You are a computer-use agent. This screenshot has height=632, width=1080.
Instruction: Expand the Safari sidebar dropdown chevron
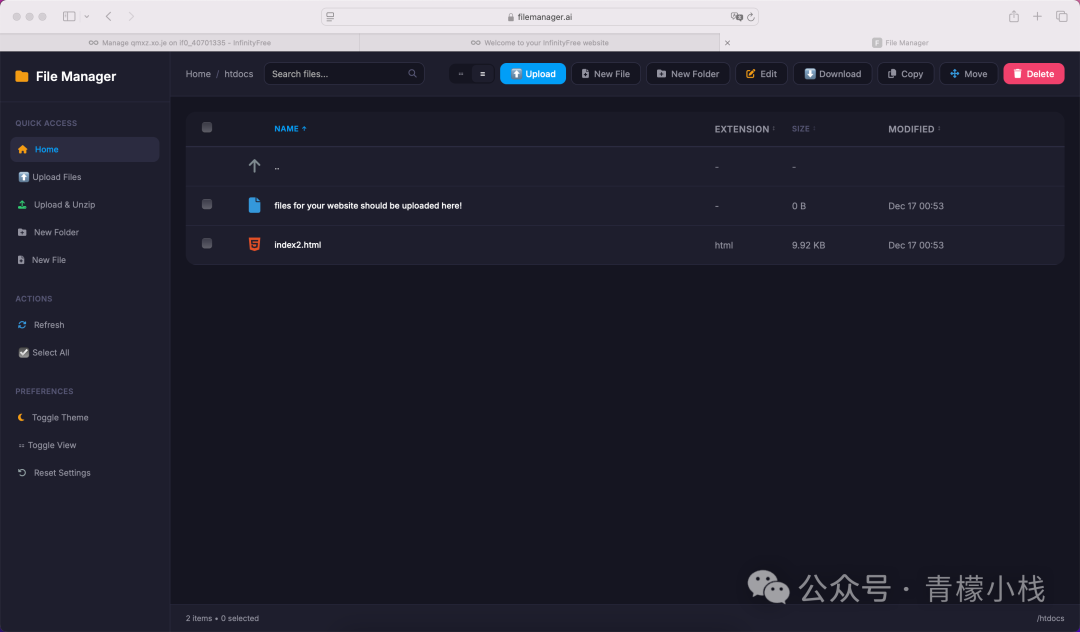point(87,17)
